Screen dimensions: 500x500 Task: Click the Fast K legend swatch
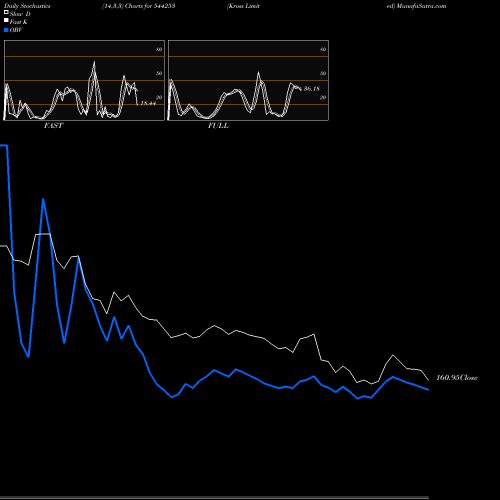click(6, 21)
